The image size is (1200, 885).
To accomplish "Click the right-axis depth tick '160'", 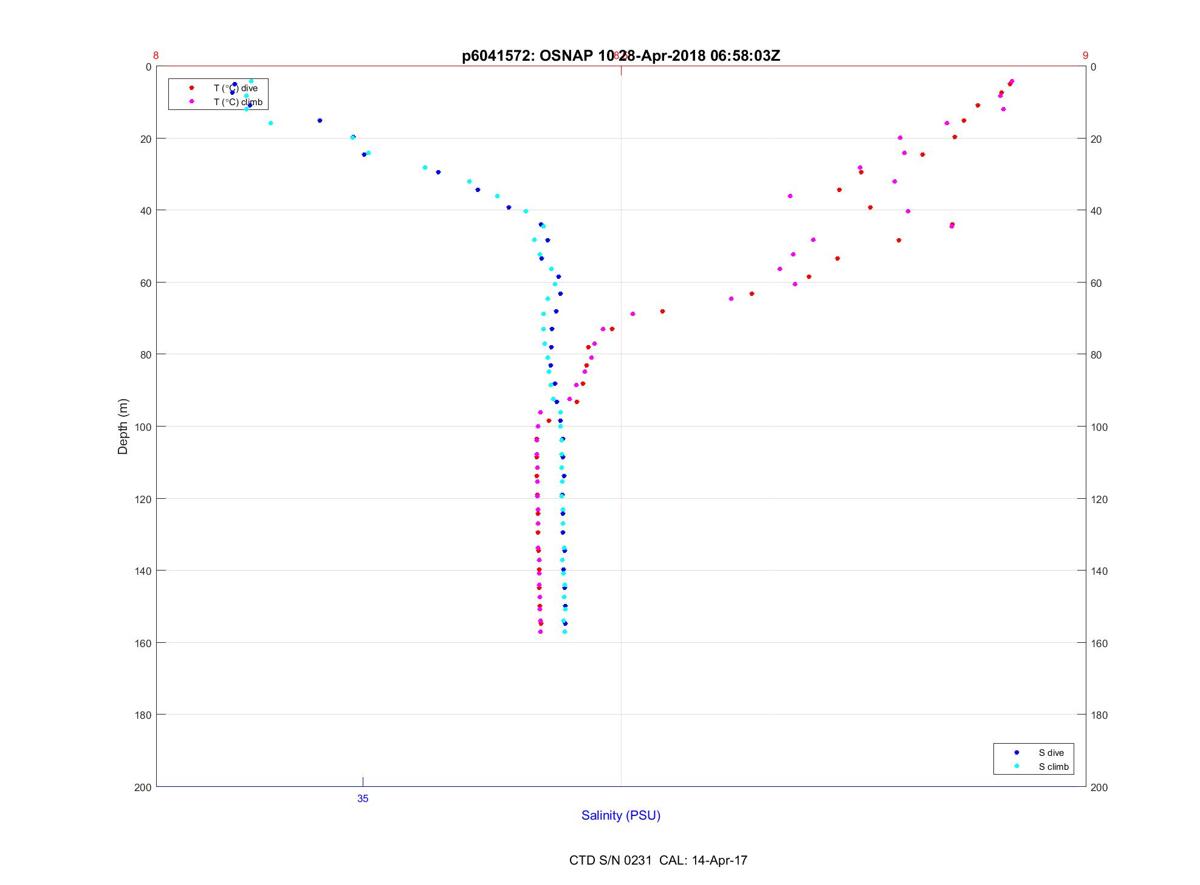I will click(1100, 643).
